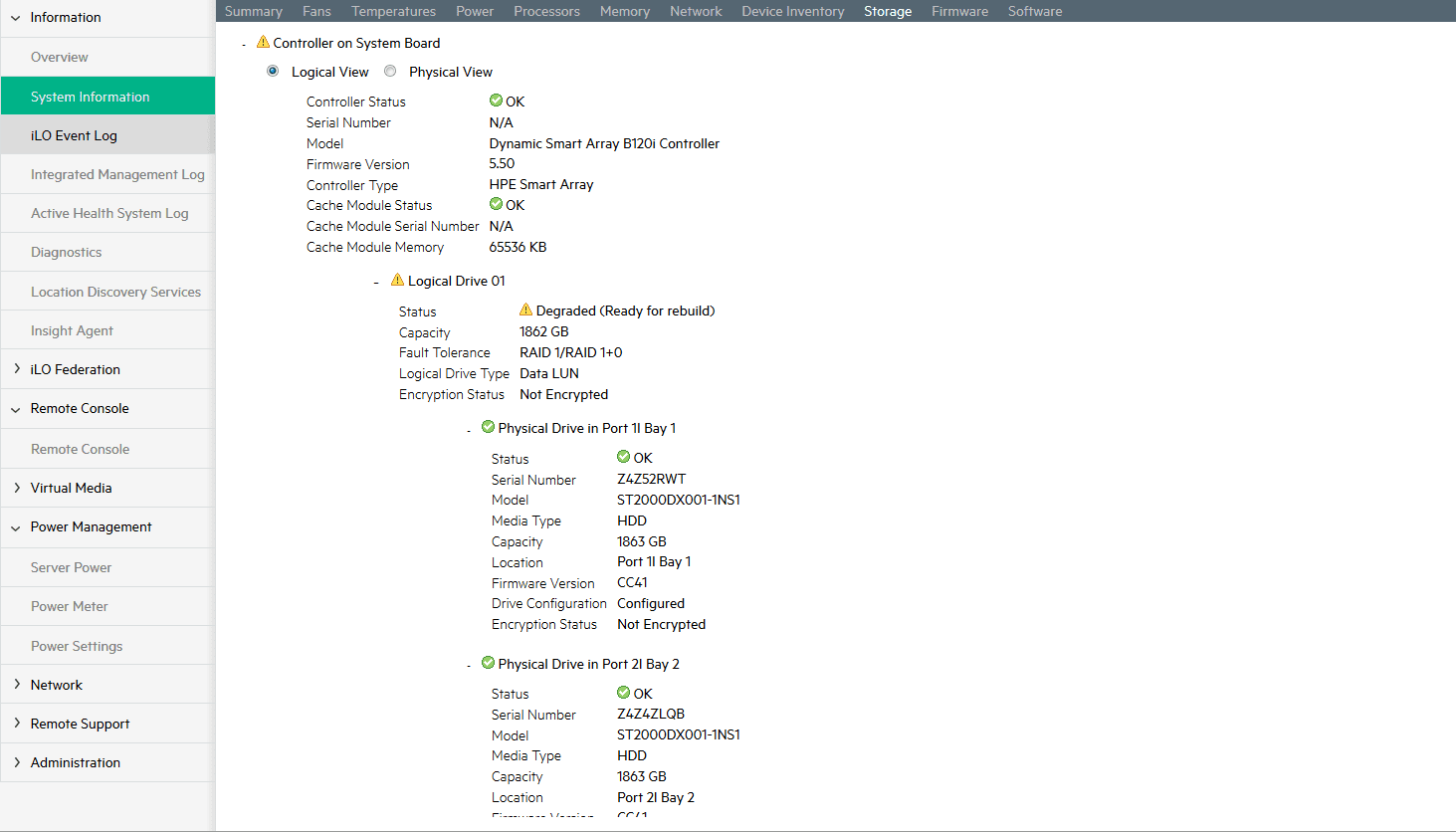This screenshot has width=1456, height=833.
Task: Open the Firmware tab
Action: coord(959,11)
